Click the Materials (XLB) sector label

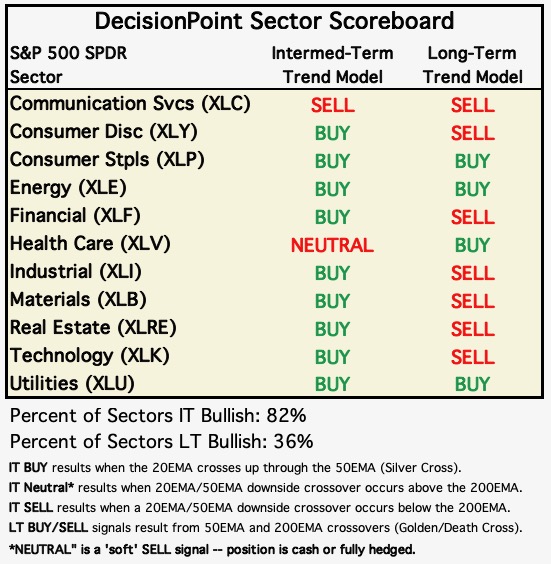click(78, 300)
